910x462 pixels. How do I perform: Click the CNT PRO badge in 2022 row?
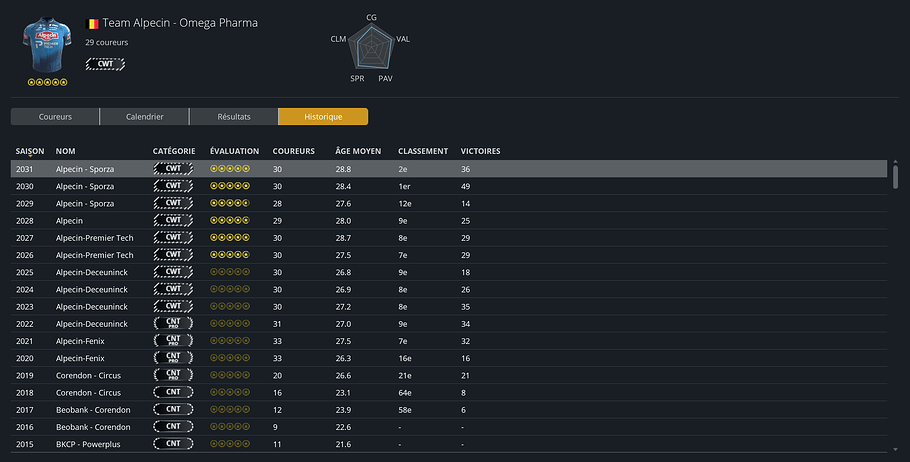point(173,324)
